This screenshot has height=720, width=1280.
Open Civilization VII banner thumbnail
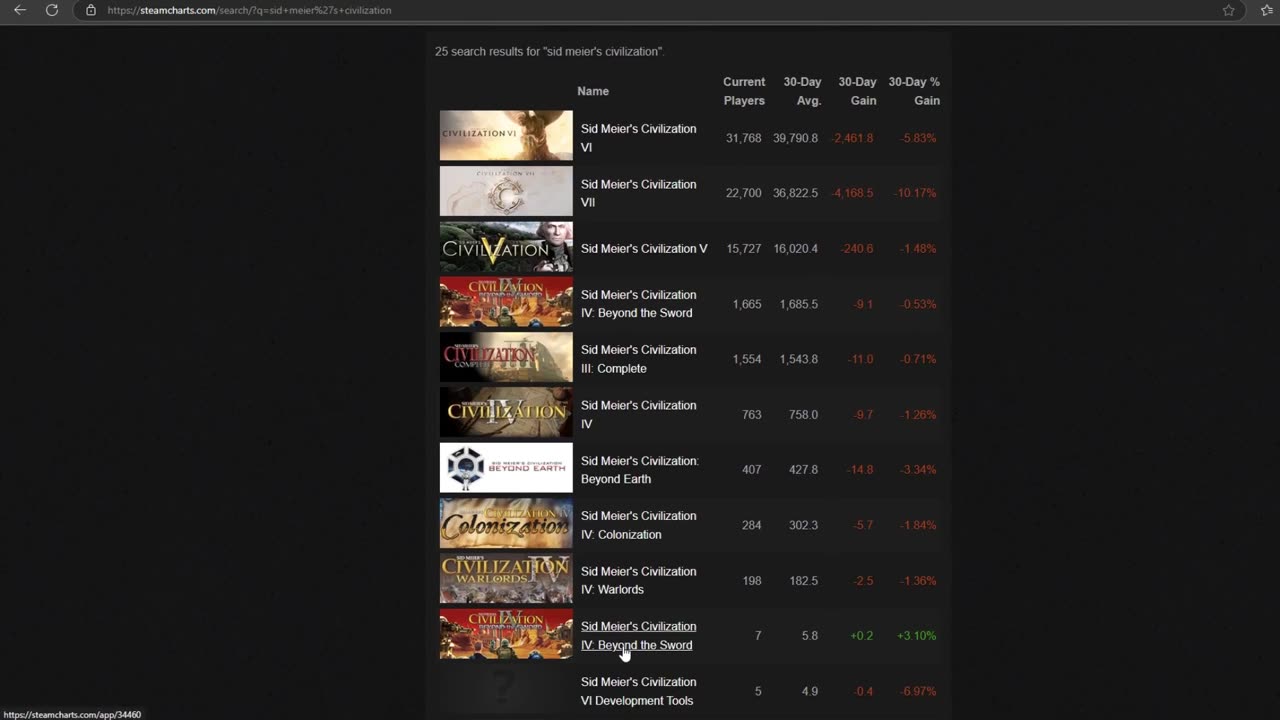tap(506, 191)
